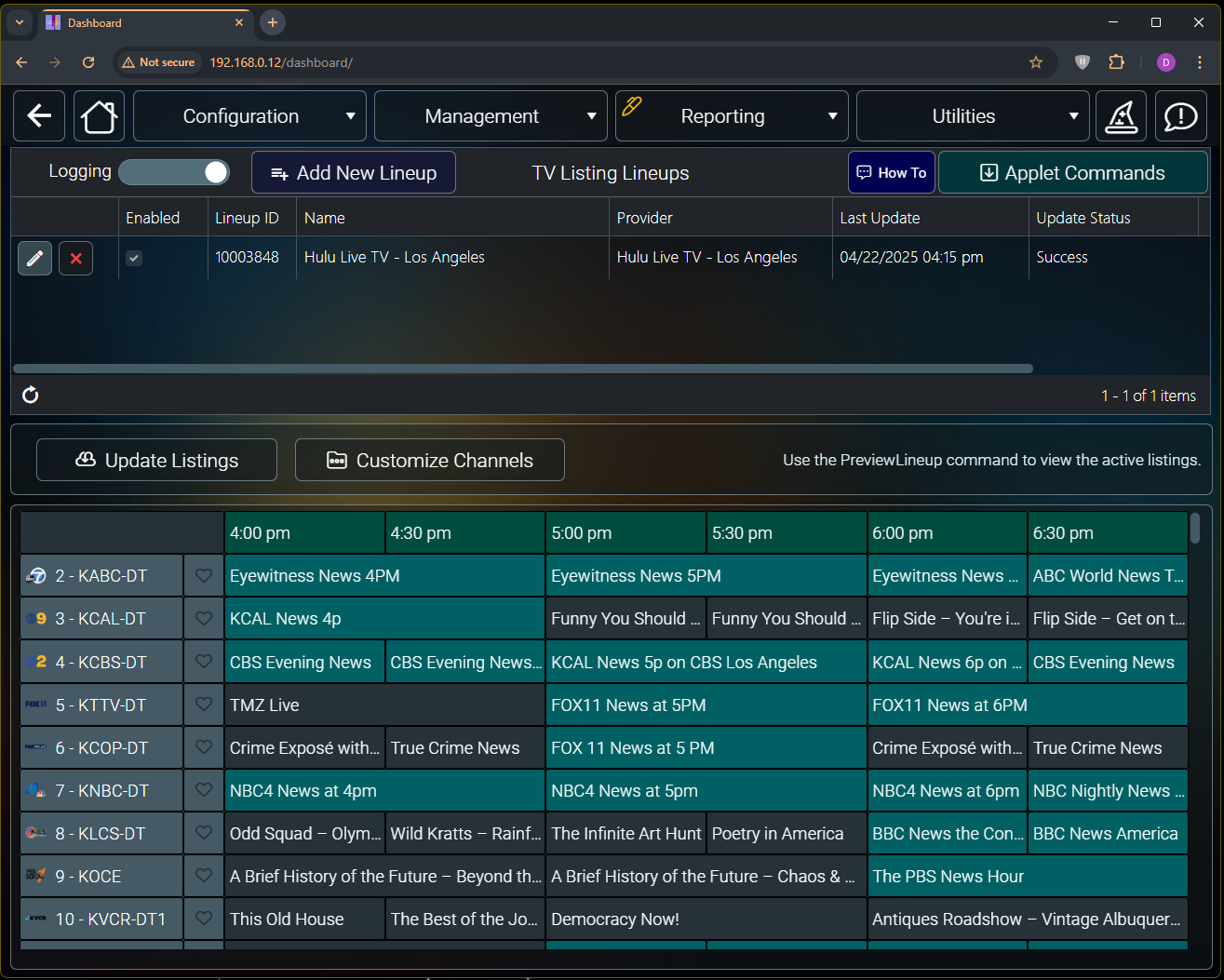Image resolution: width=1224 pixels, height=980 pixels.
Task: Go to dashboard home icon
Action: (99, 116)
